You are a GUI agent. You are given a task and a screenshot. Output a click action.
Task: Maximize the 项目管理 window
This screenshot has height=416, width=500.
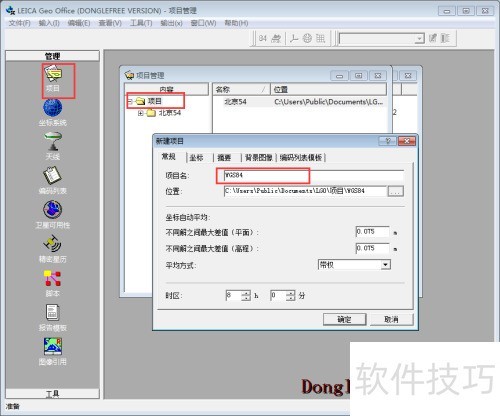(x=358, y=76)
